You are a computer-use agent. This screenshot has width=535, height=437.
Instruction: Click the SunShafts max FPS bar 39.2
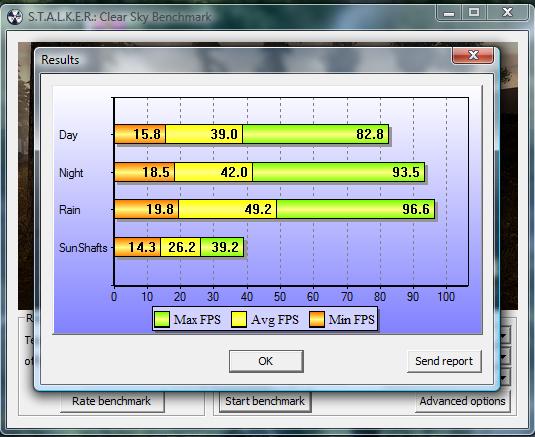222,247
